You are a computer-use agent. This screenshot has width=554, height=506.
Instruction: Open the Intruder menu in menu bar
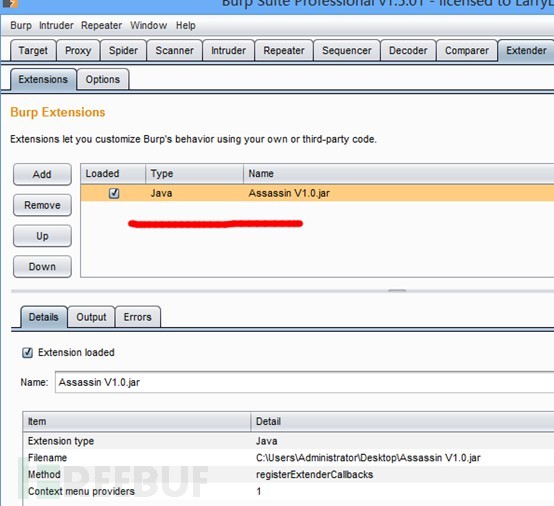(x=56, y=25)
